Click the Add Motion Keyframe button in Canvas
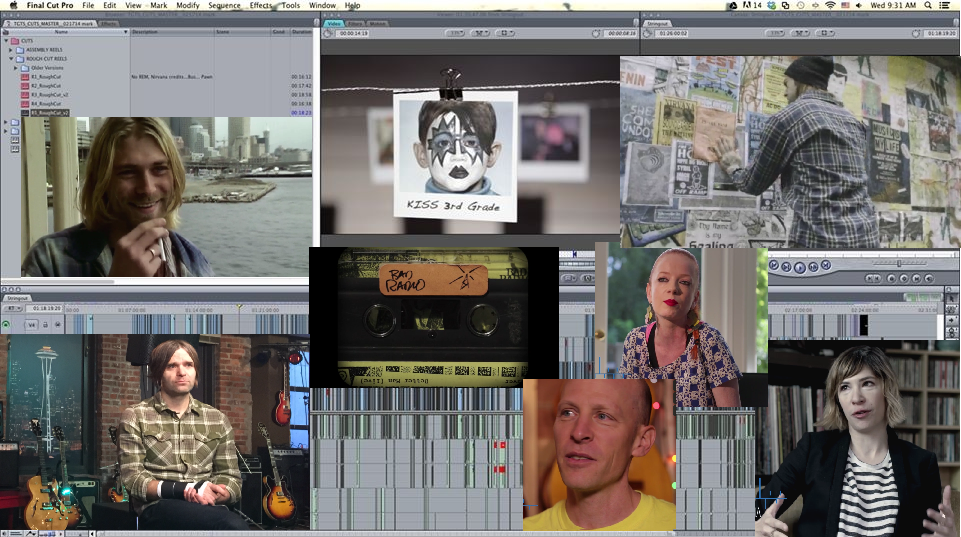The image size is (961, 537). coord(903,278)
